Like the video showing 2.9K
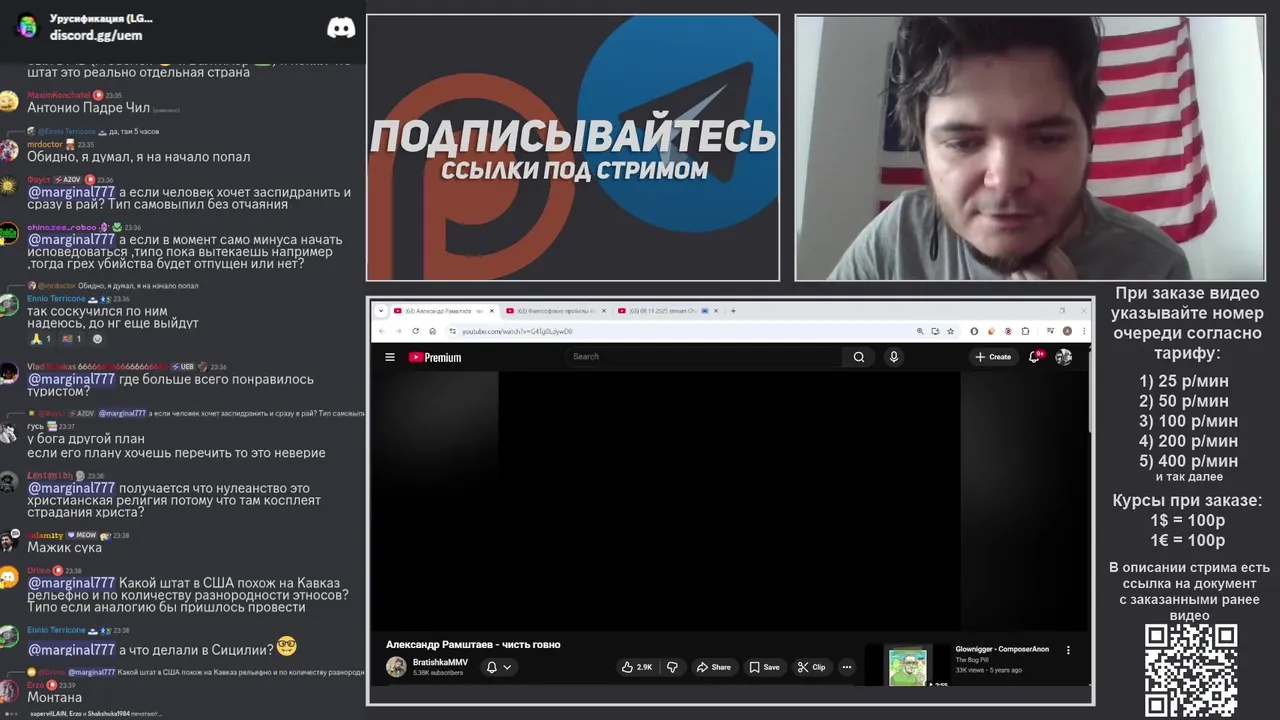The image size is (1280, 720). (x=637, y=667)
